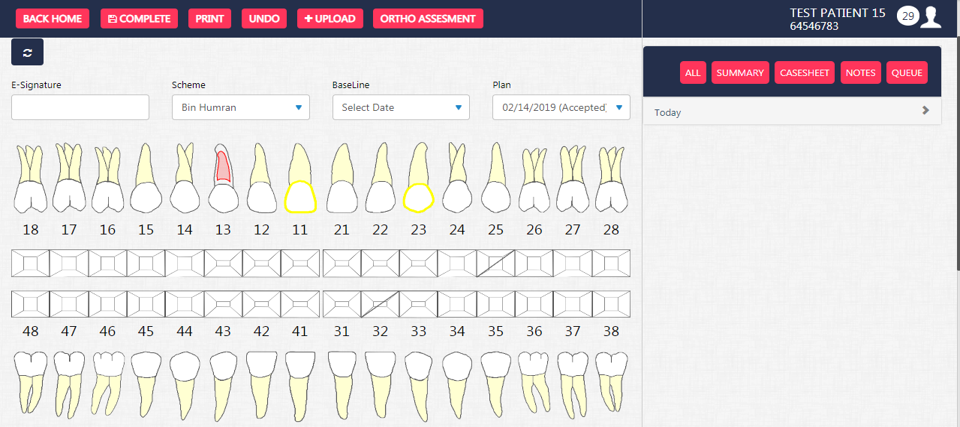This screenshot has width=960, height=427.
Task: Click the TEST PATIENT 15 name
Action: tap(838, 13)
